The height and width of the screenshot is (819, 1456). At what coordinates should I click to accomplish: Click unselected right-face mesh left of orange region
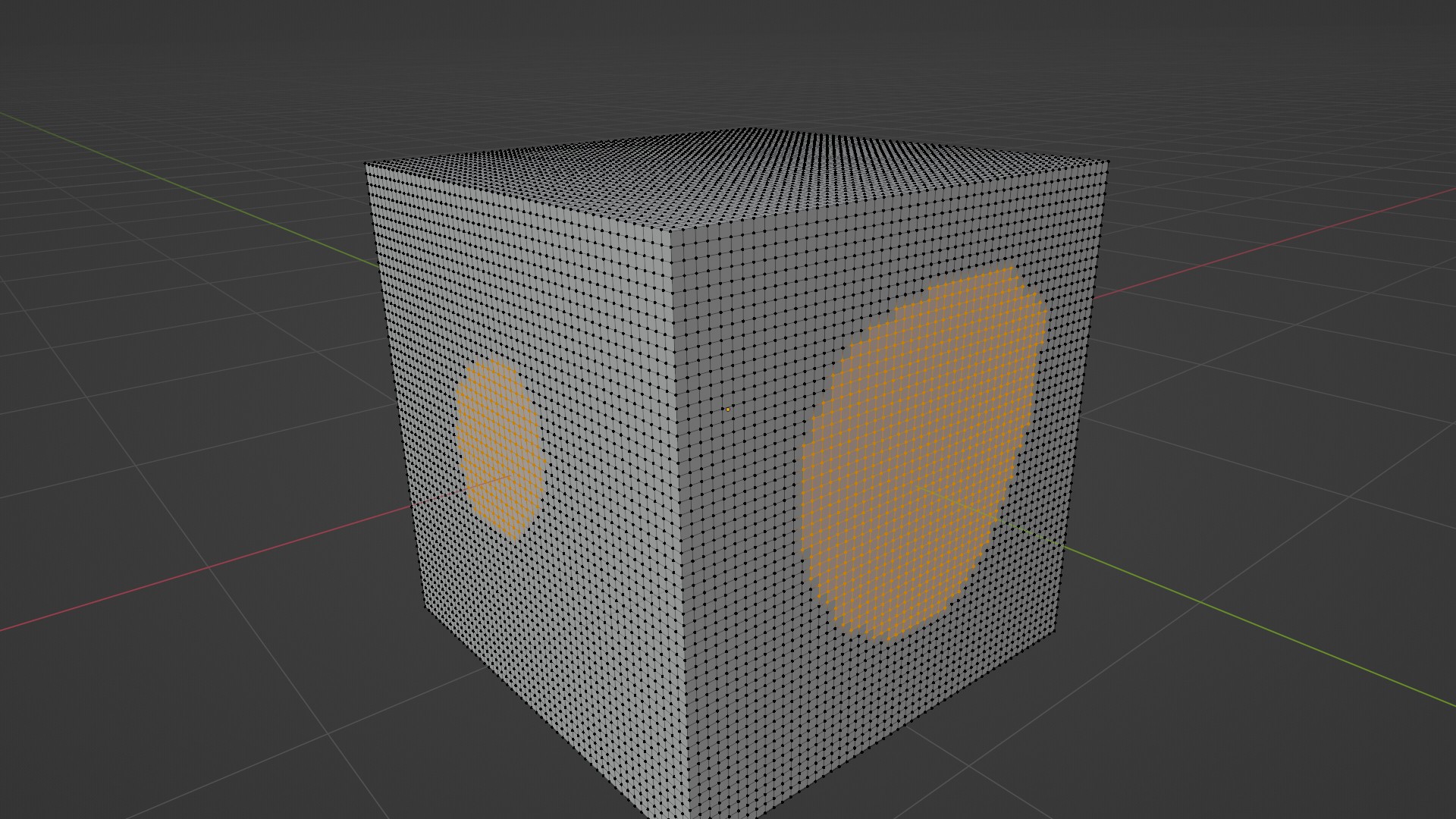743,493
